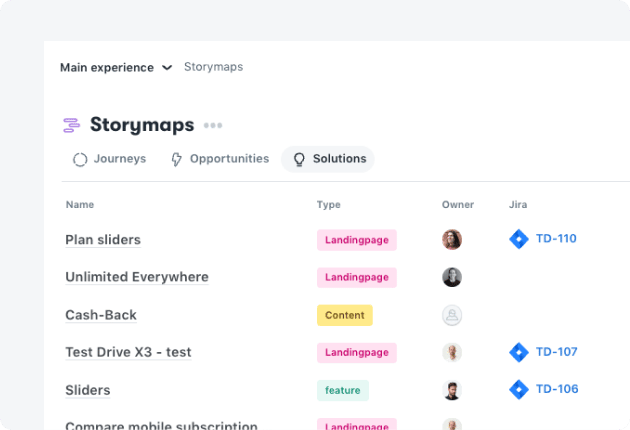Click the purple Storymaps icon beside the title

point(72,125)
